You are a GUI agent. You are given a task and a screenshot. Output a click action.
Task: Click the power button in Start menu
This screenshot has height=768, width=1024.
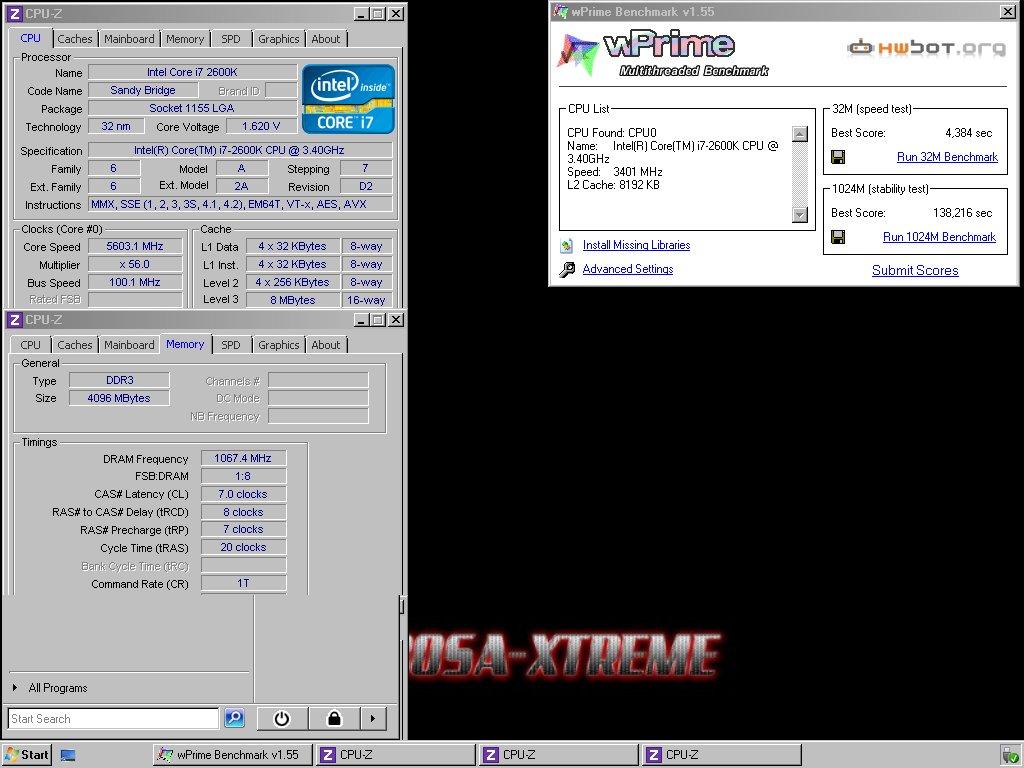click(282, 718)
